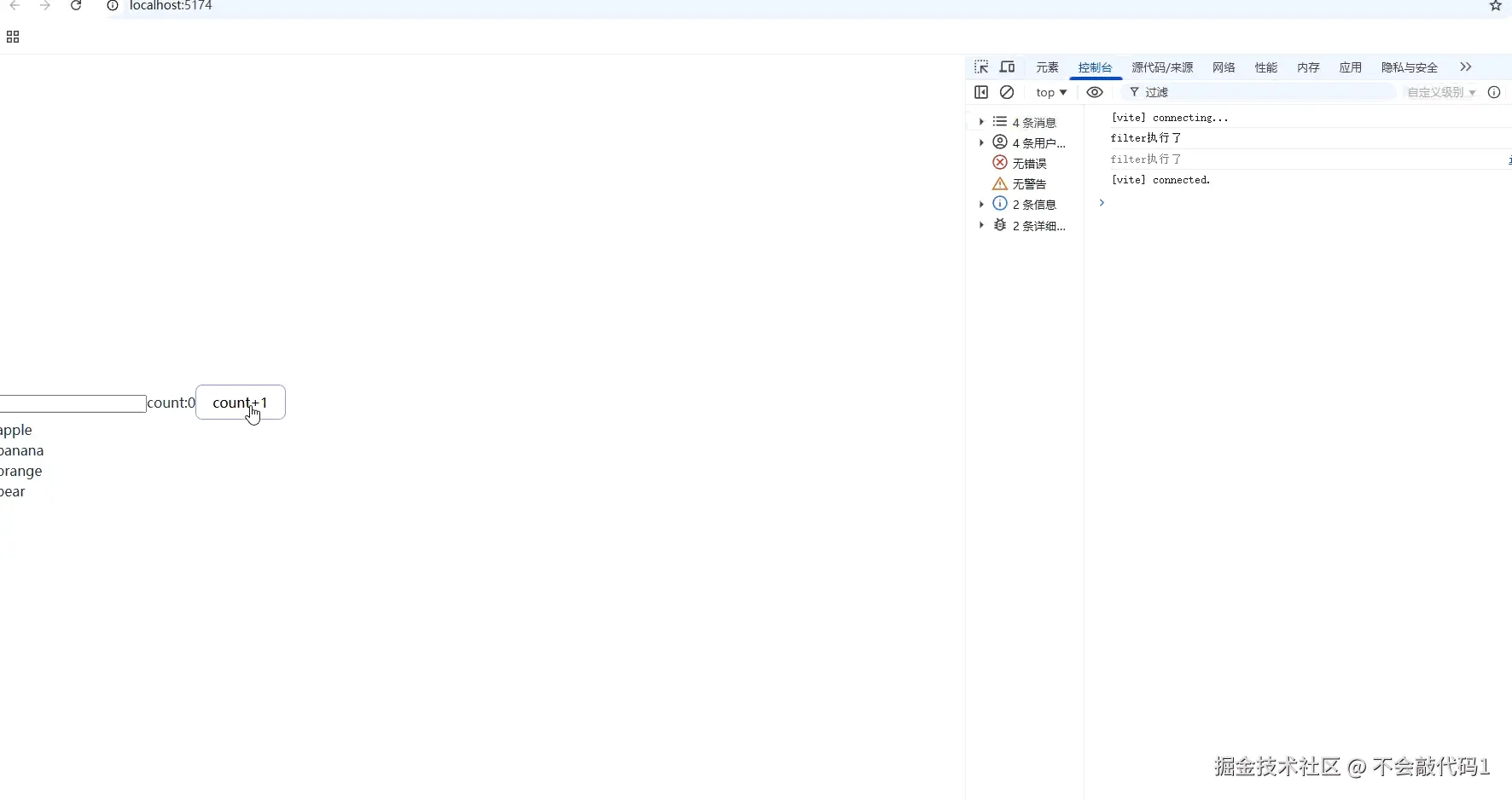This screenshot has width=1512, height=800.
Task: Focus the console filter 过滤 field
Action: click(x=1259, y=92)
